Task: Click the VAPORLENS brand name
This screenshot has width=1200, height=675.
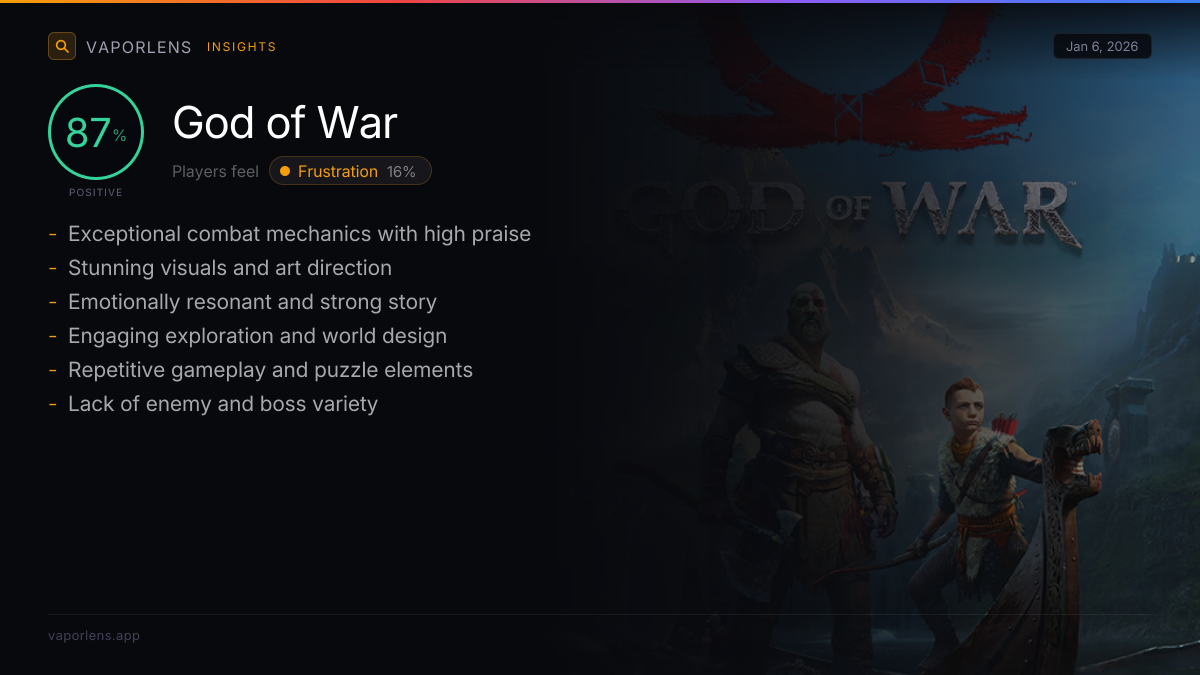Action: 139,47
